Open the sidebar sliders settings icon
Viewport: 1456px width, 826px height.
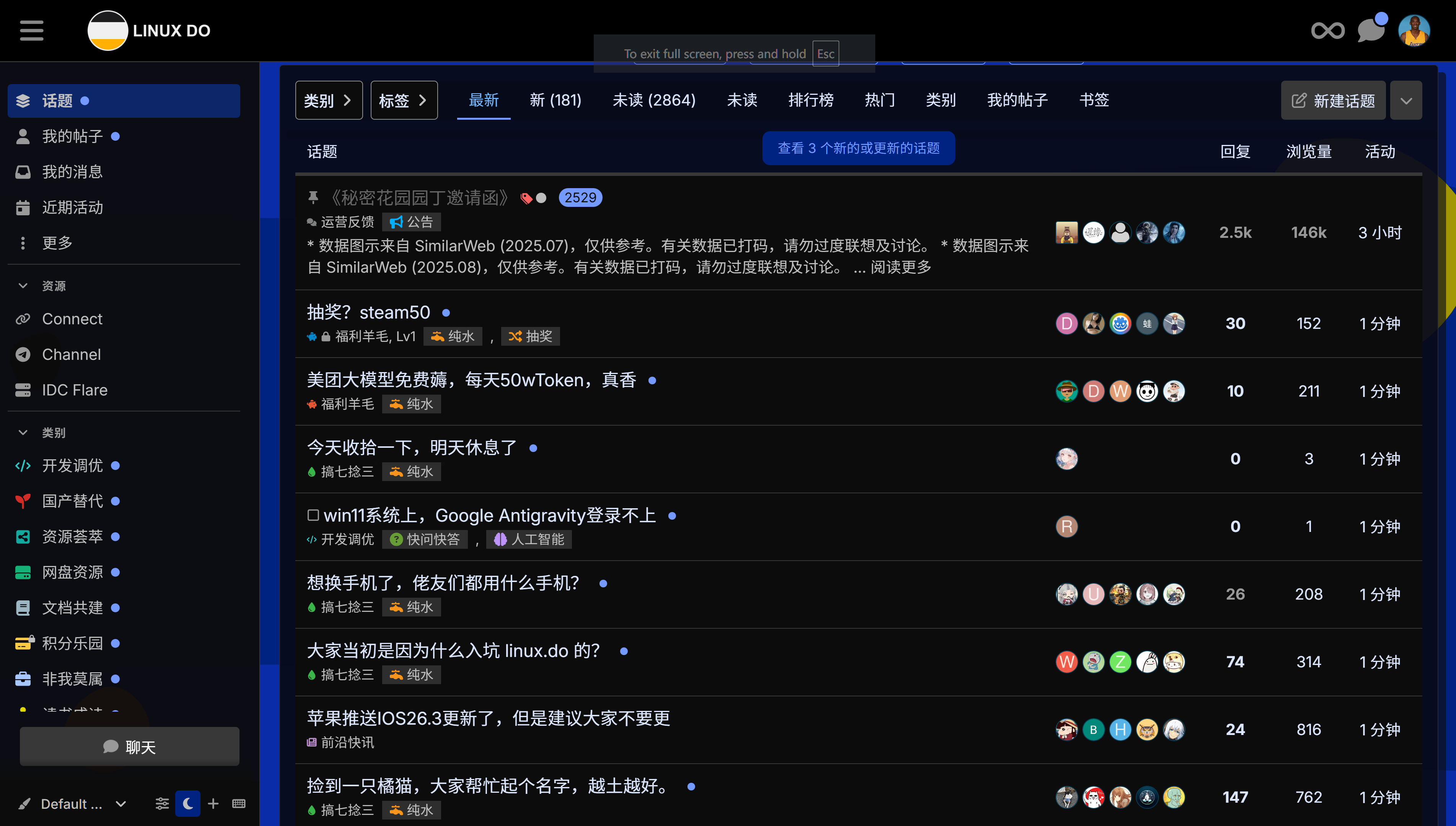click(x=162, y=803)
